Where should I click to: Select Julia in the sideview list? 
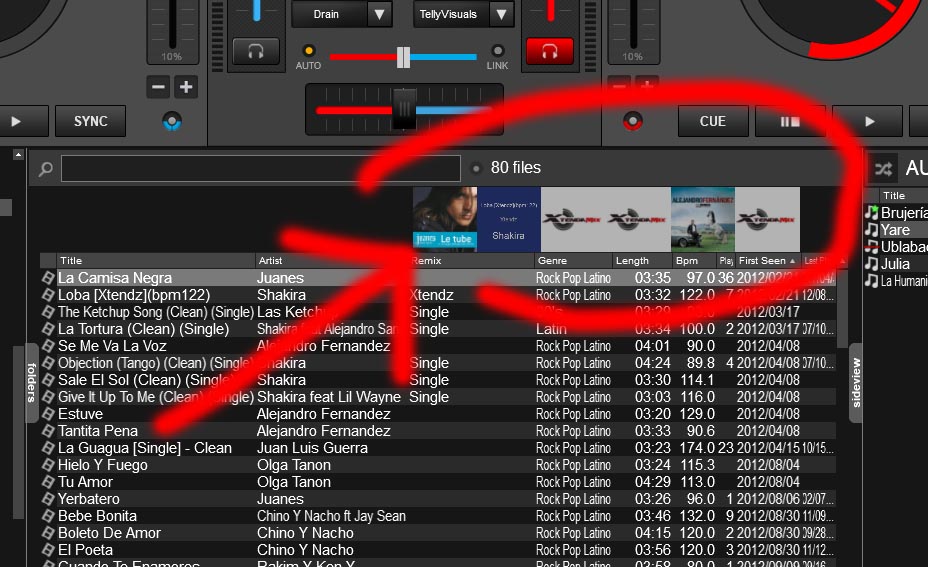click(x=896, y=264)
